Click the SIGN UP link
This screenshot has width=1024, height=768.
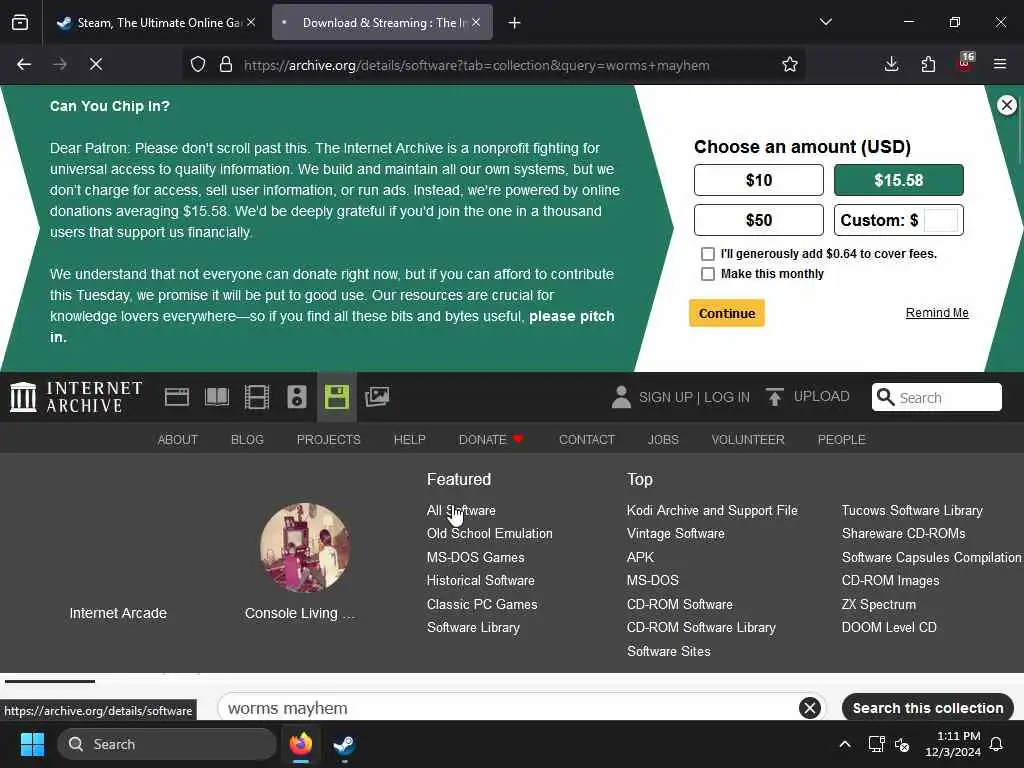[665, 397]
